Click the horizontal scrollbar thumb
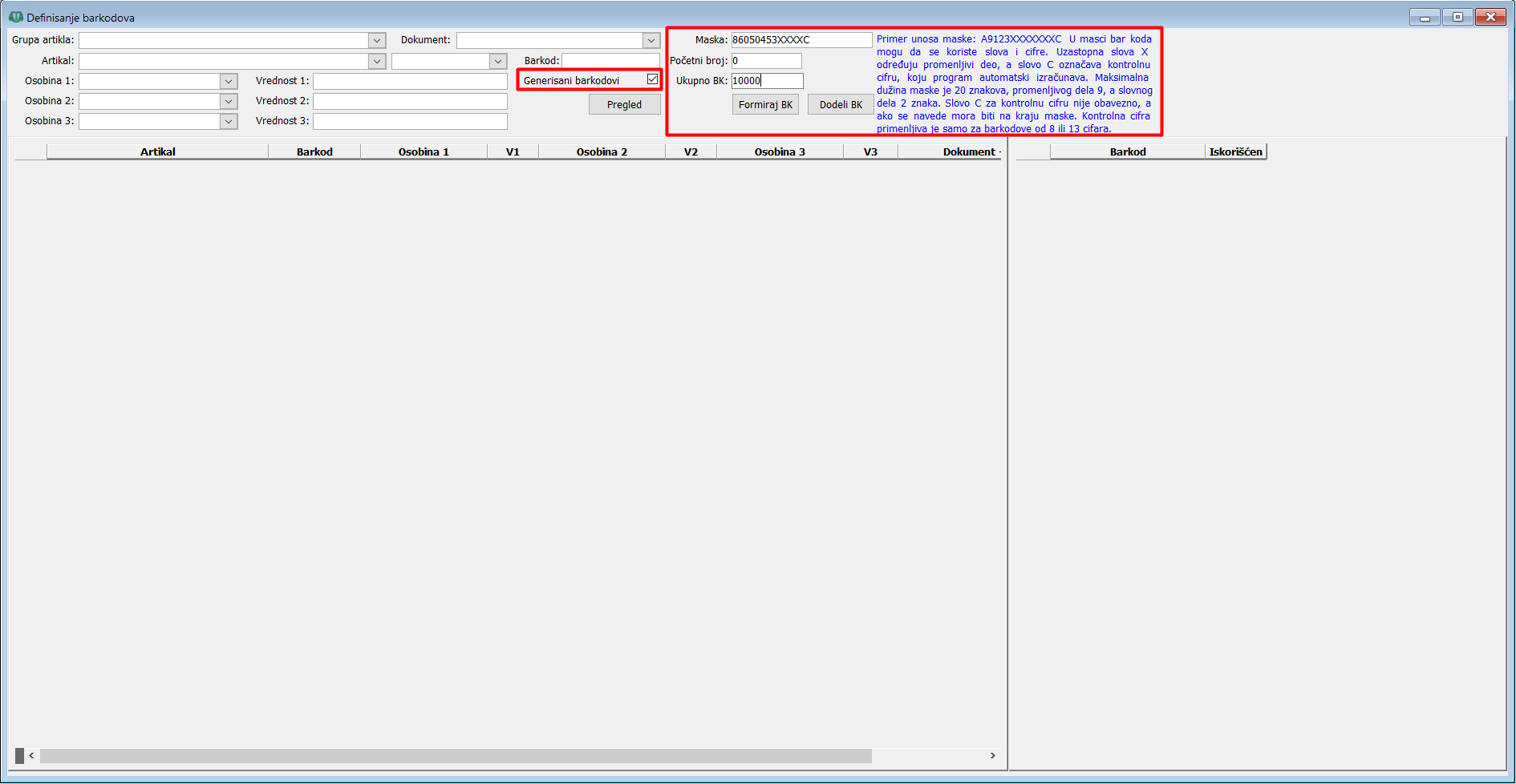The height and width of the screenshot is (784, 1516). (456, 755)
